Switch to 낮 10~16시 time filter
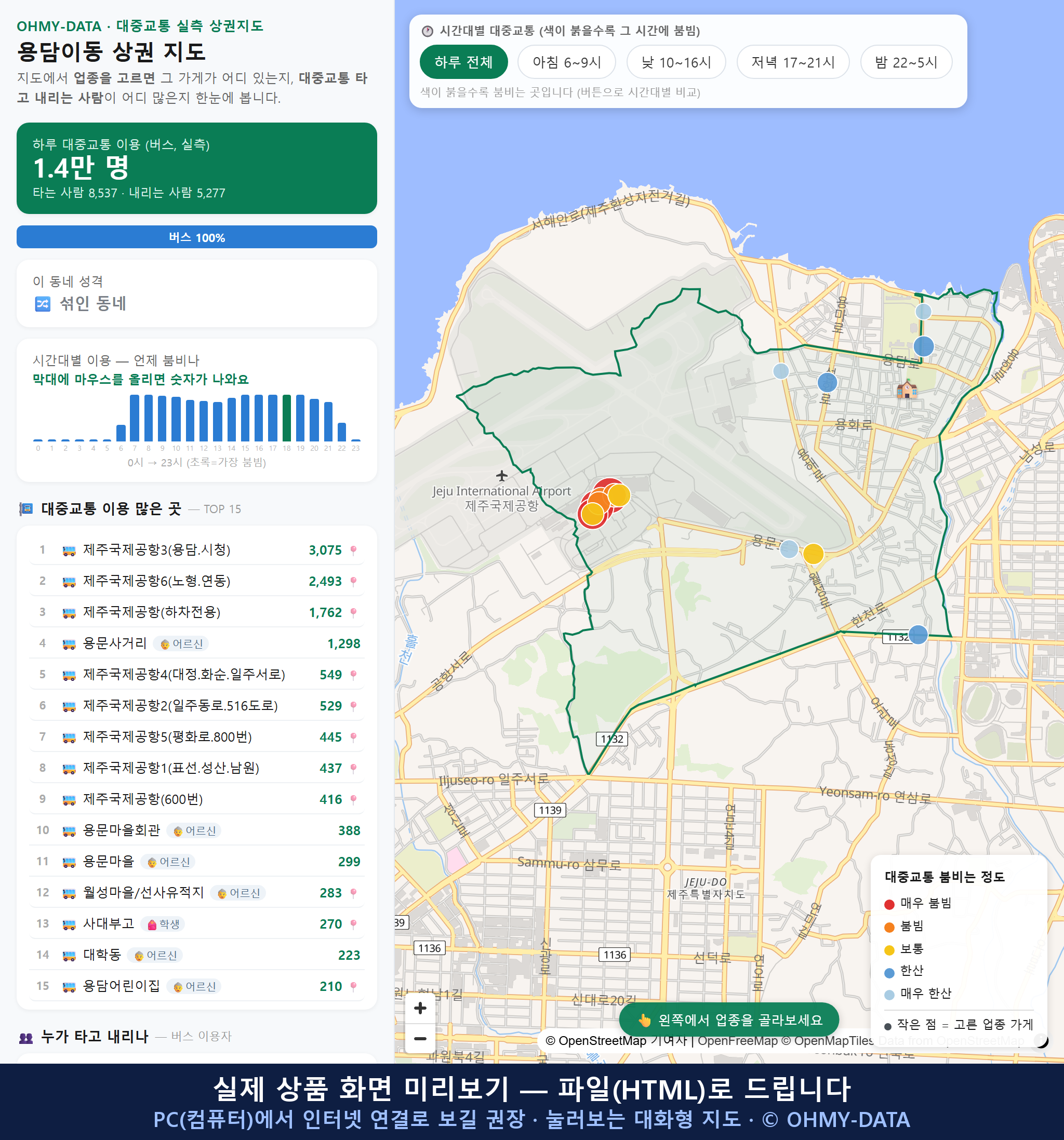 click(676, 62)
